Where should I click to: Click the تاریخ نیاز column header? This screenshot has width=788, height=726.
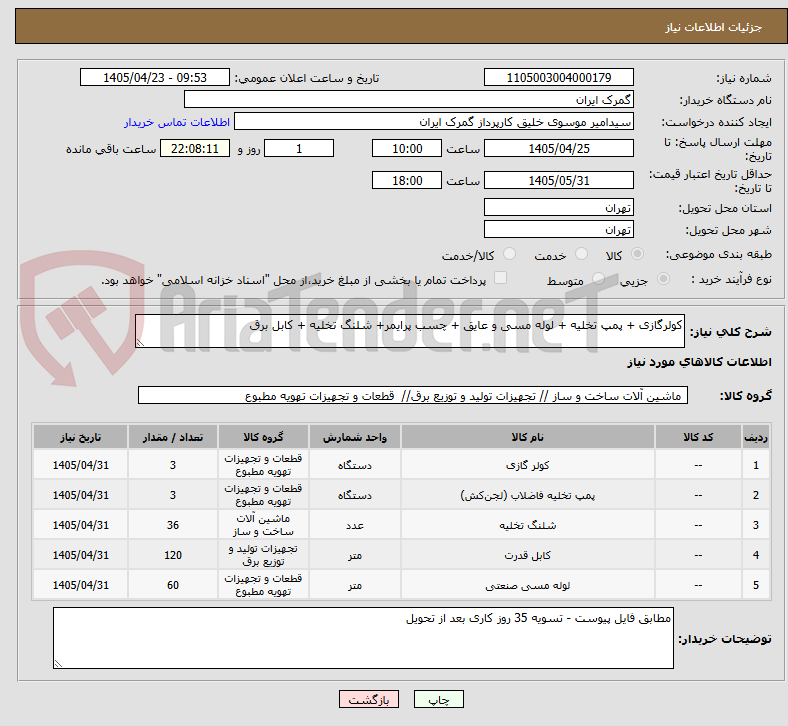81,437
